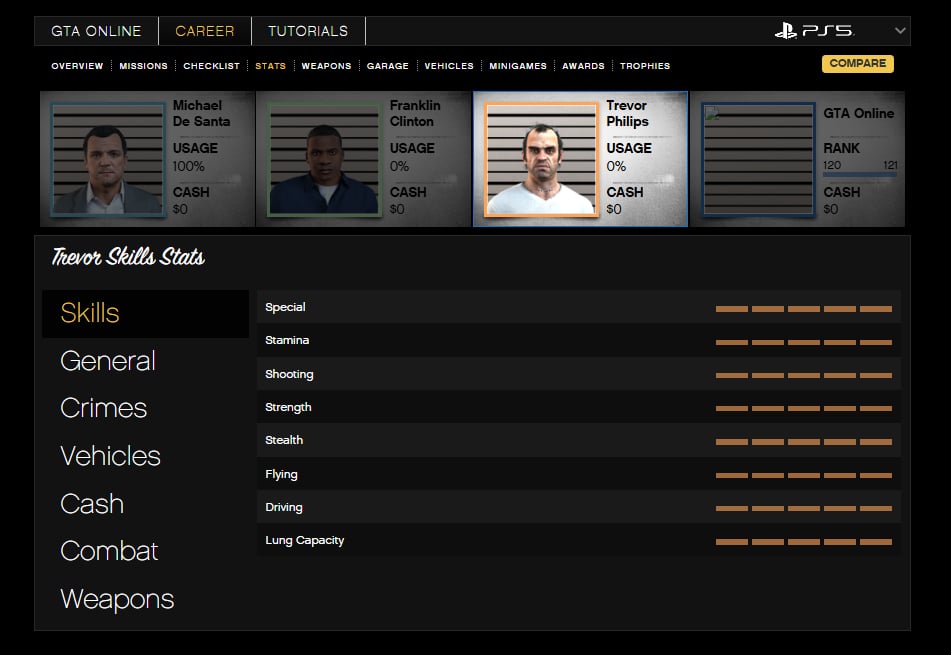Click the Stealth skill label

click(284, 440)
